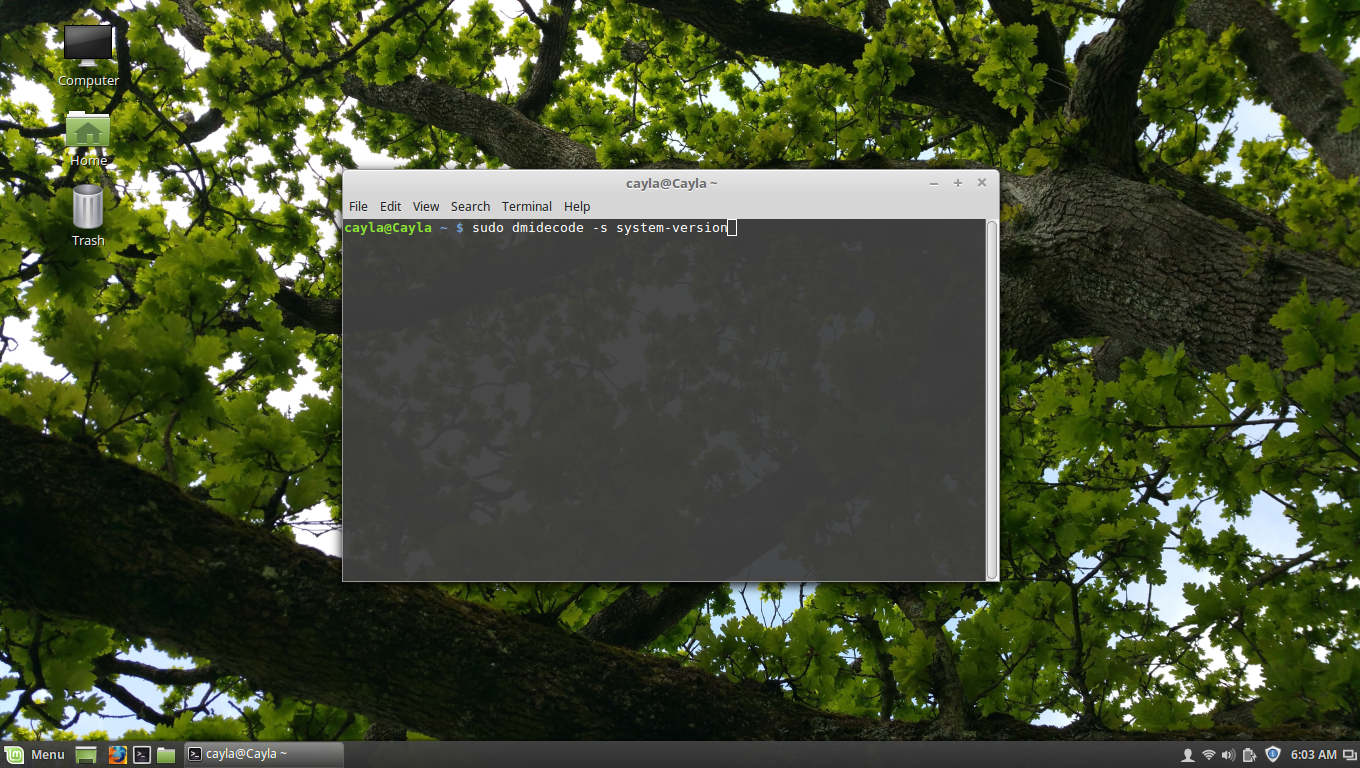Click the Show Desktop panel icon
The height and width of the screenshot is (768, 1360).
click(x=86, y=755)
